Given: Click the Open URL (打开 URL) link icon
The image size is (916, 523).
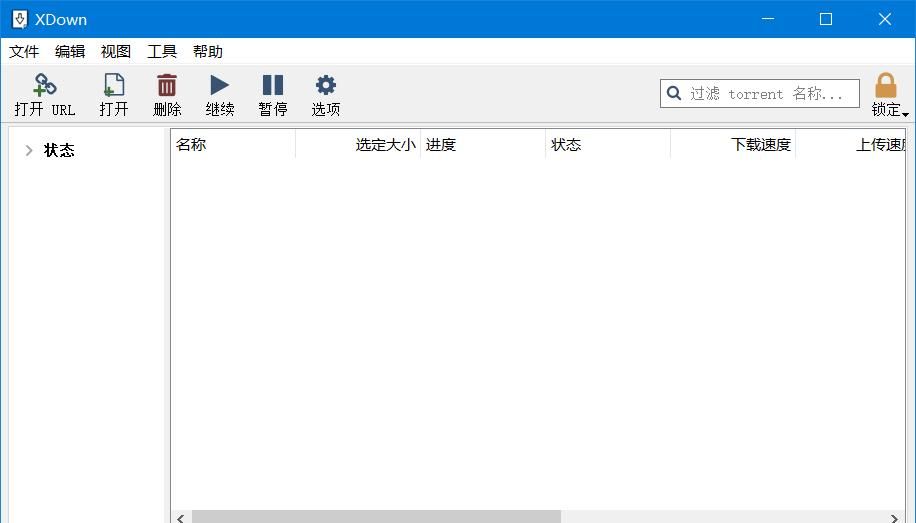Looking at the screenshot, I should (44, 85).
